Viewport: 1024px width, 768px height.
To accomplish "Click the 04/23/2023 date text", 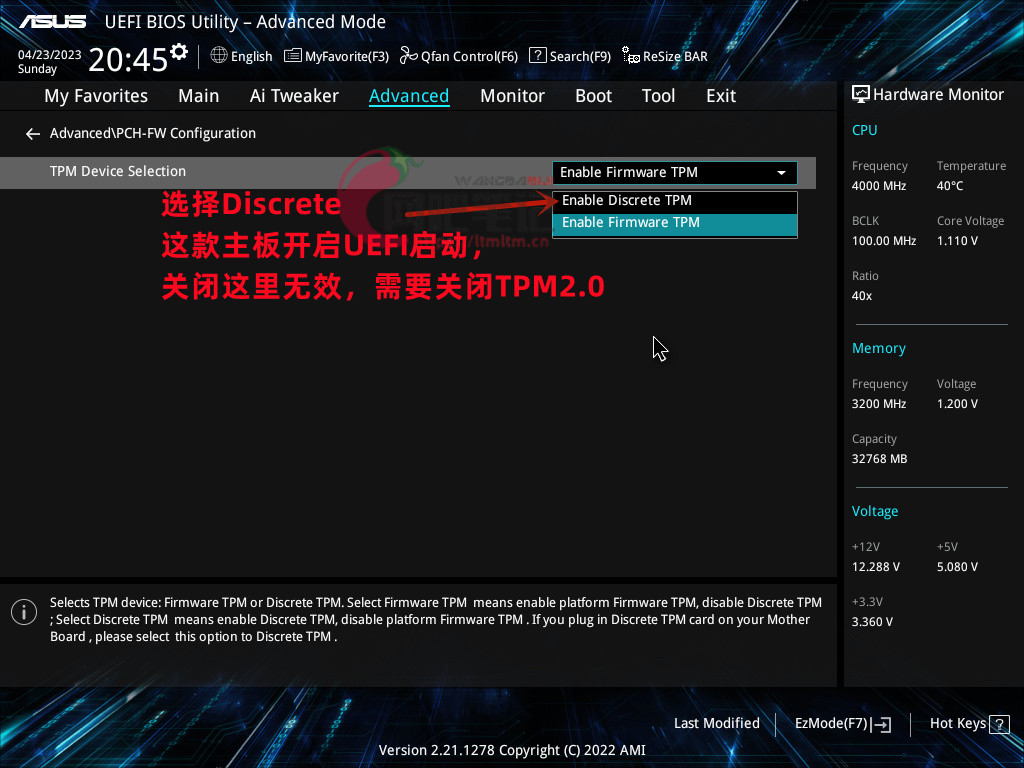I will [50, 55].
